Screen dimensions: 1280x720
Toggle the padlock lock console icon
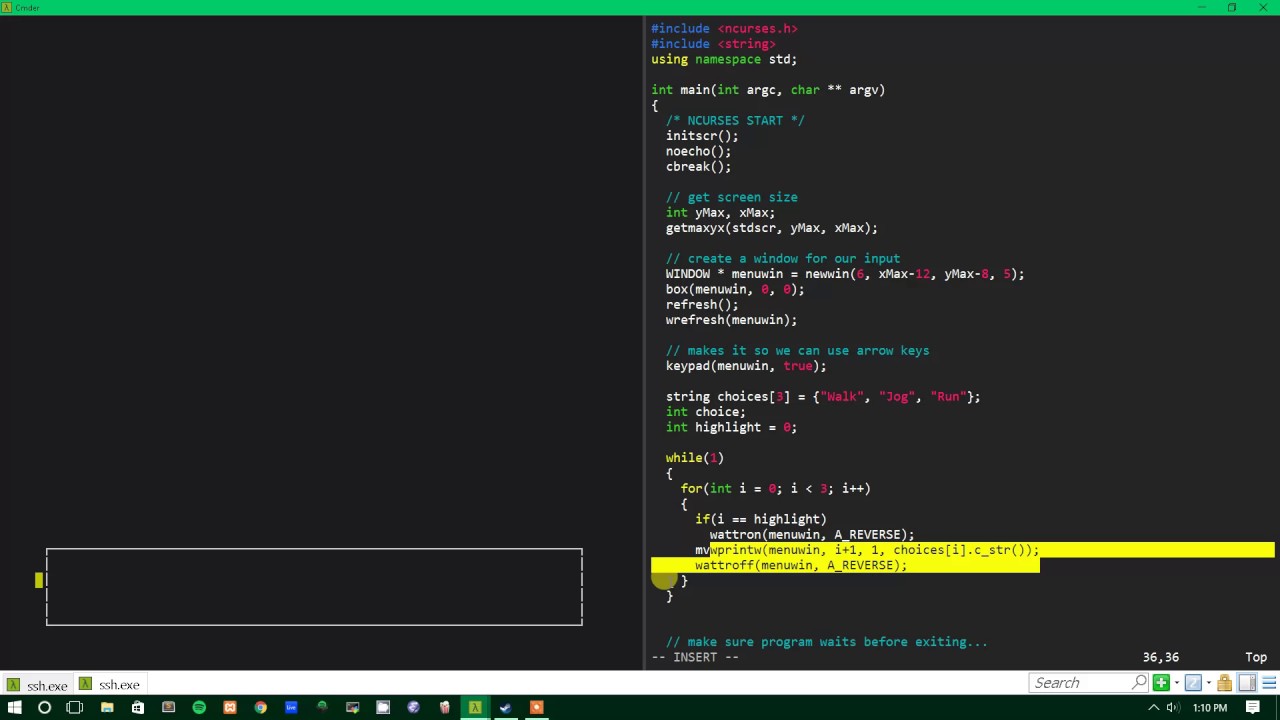tap(1224, 683)
